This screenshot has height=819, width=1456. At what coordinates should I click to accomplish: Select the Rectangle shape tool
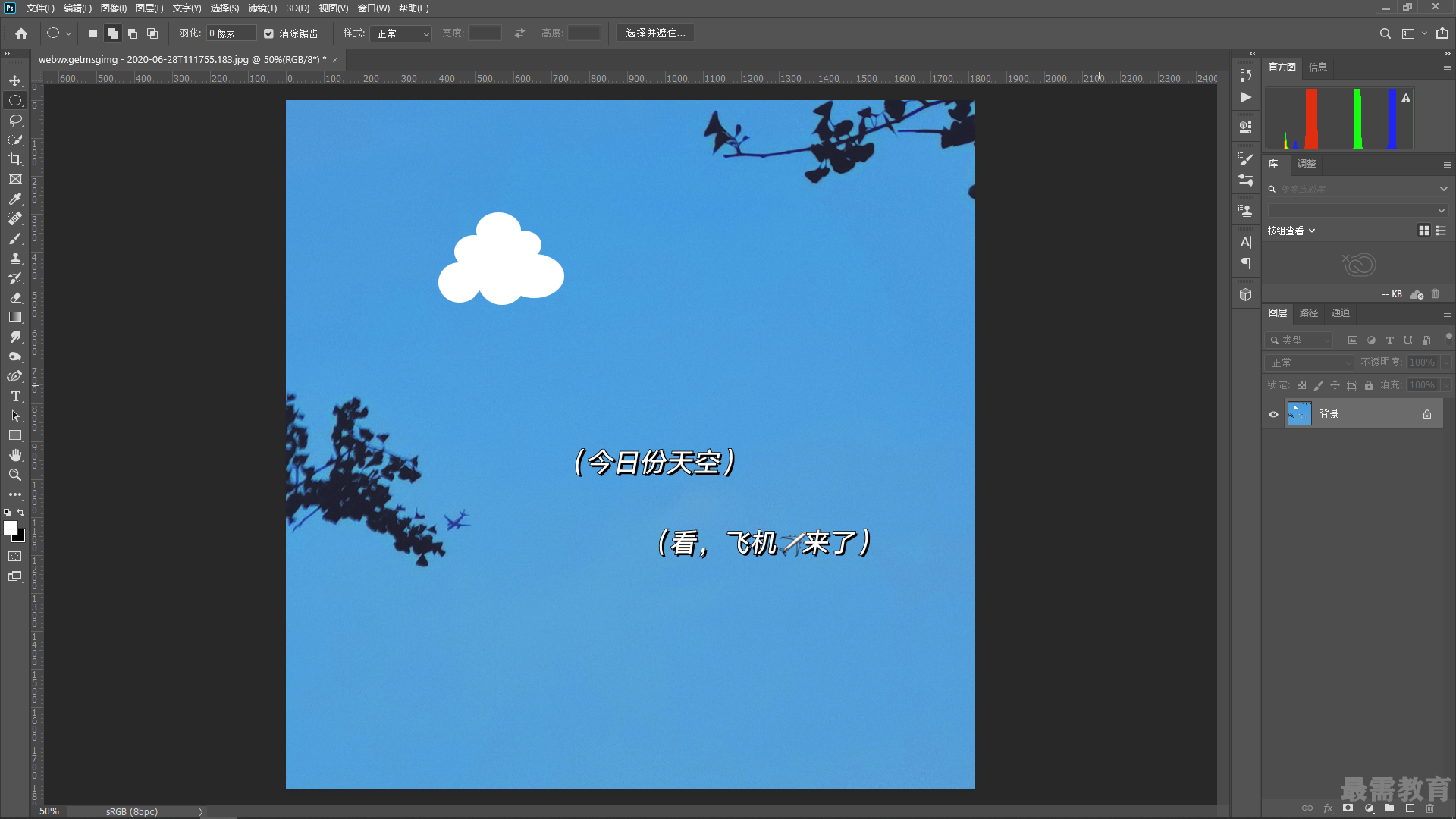[x=15, y=435]
